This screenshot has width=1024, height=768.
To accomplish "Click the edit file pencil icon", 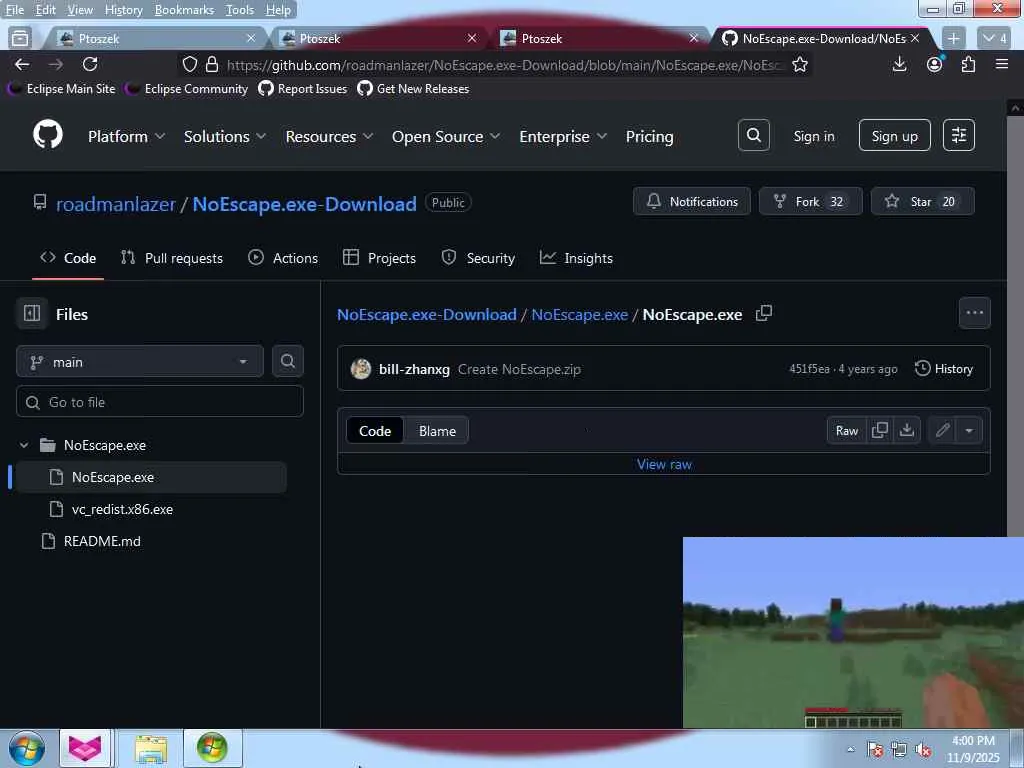I will 942,430.
